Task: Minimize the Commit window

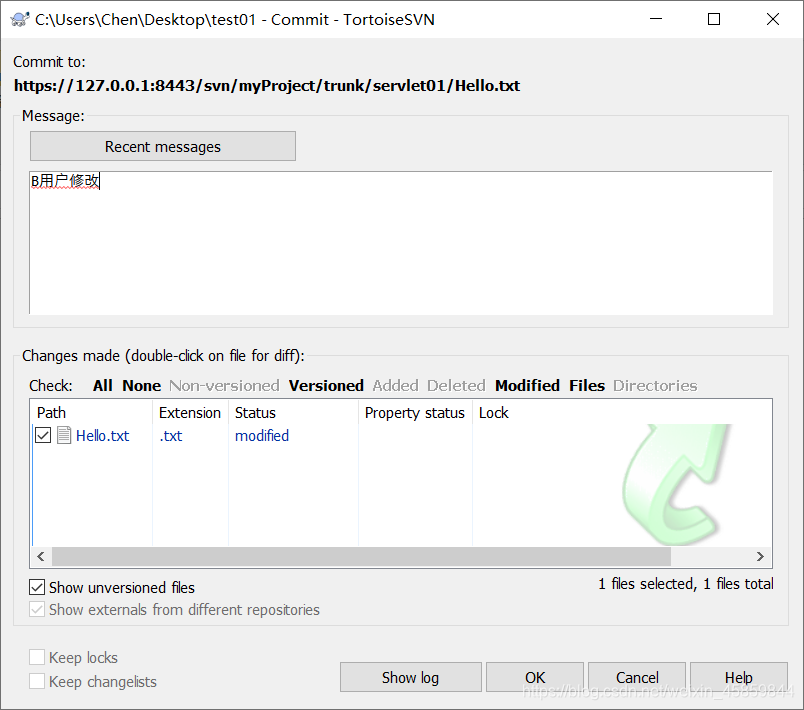Action: coord(656,19)
